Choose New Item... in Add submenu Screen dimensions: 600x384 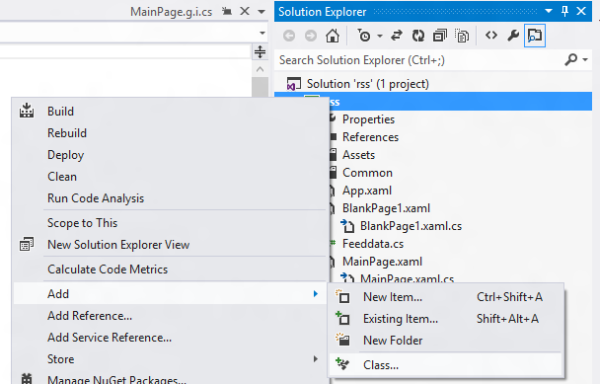click(x=393, y=297)
